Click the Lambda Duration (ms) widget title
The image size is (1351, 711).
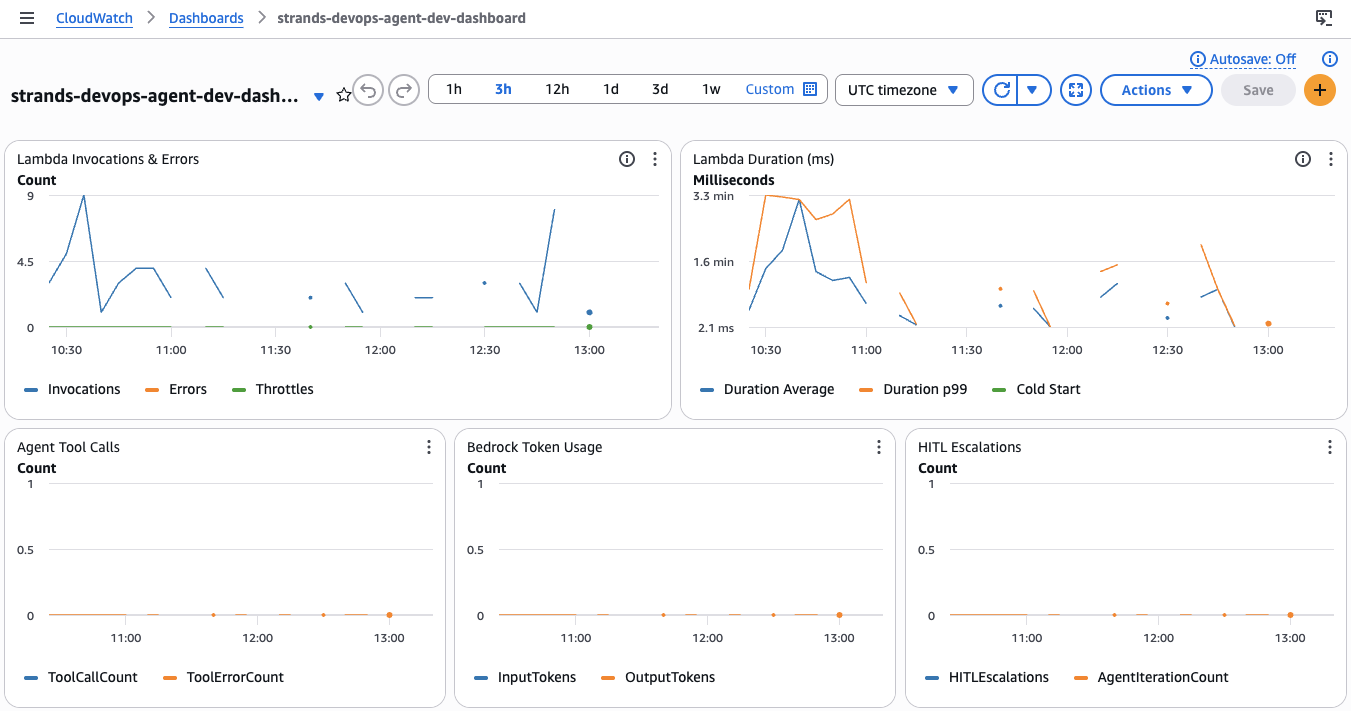coord(763,159)
